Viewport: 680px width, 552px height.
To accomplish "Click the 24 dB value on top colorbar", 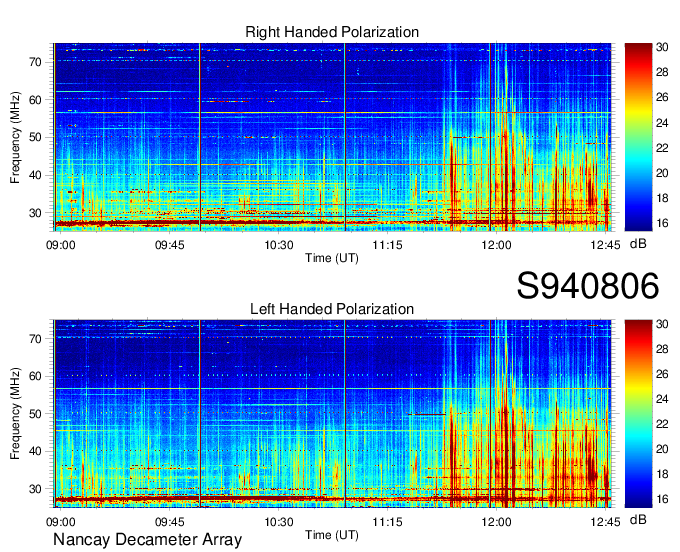I will [662, 123].
